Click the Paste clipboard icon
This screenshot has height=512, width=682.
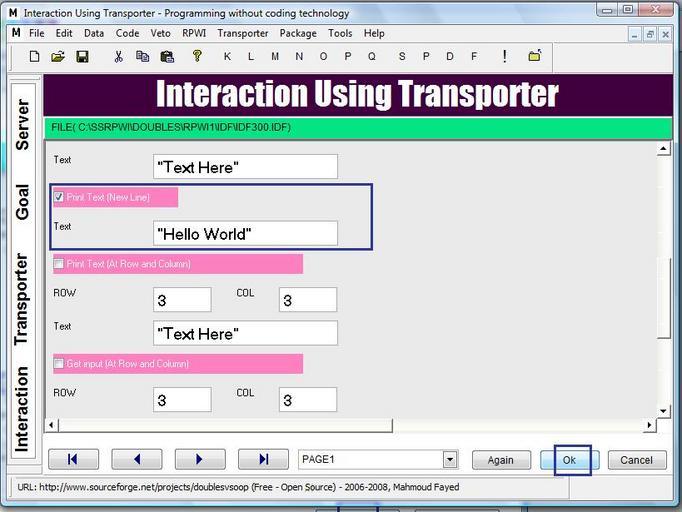click(166, 57)
